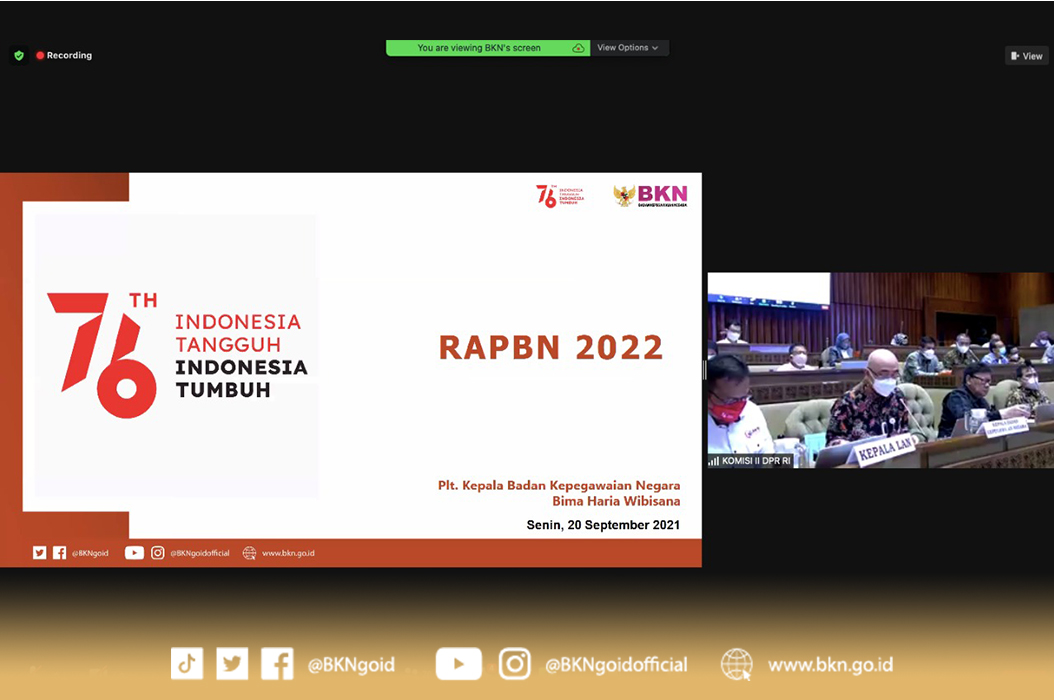This screenshot has width=1054, height=700.
Task: Click the RAPBN 2022 title on the shared slide
Action: click(551, 347)
